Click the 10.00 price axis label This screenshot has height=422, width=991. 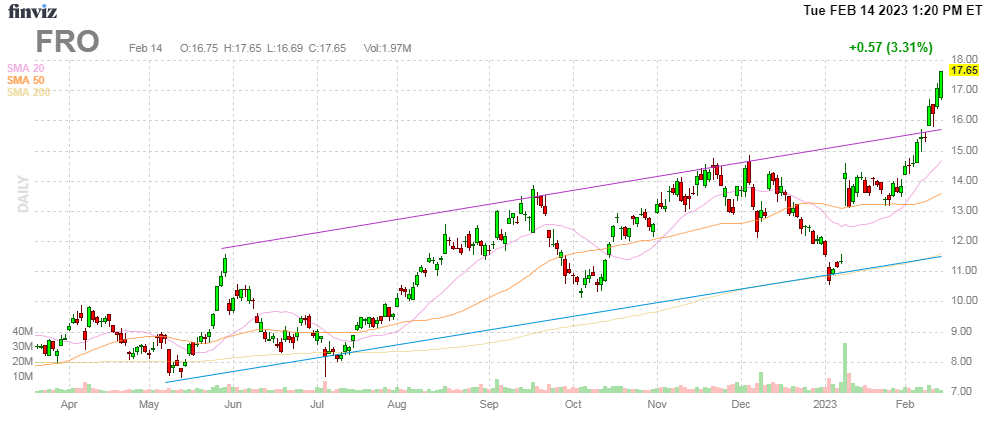pyautogui.click(x=964, y=301)
